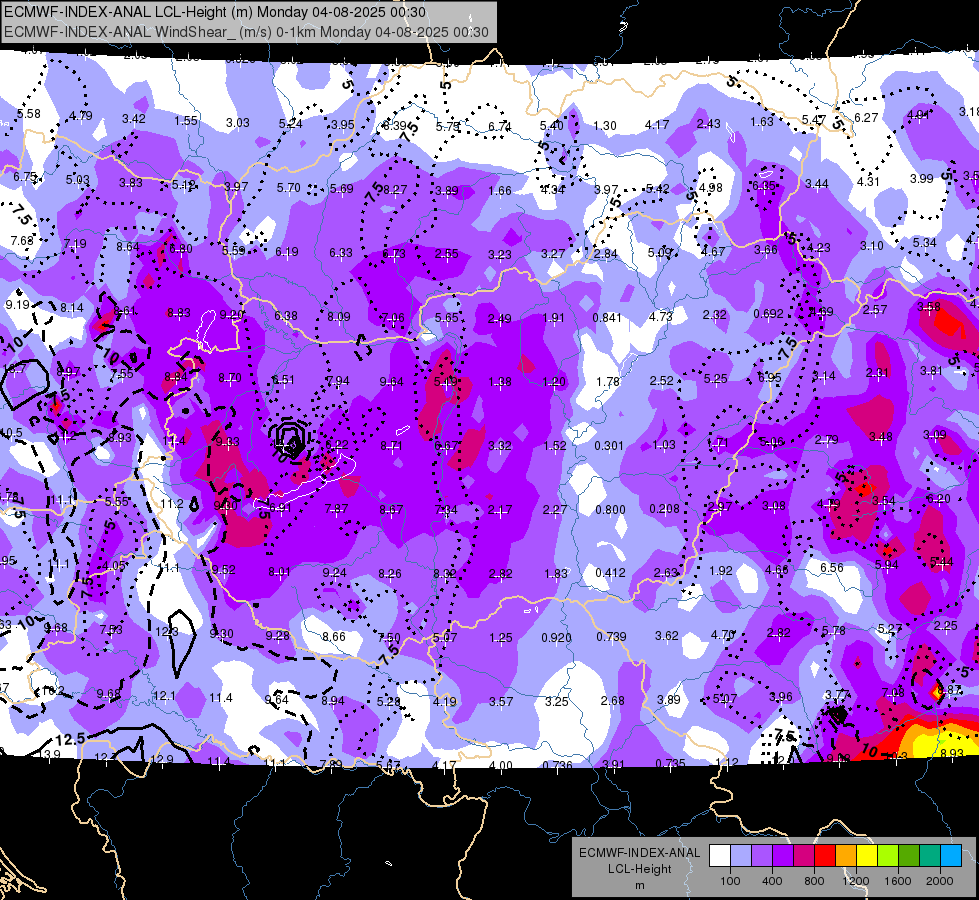Click the wind shear value 0.692
This screenshot has width=979, height=900.
pyautogui.click(x=768, y=314)
